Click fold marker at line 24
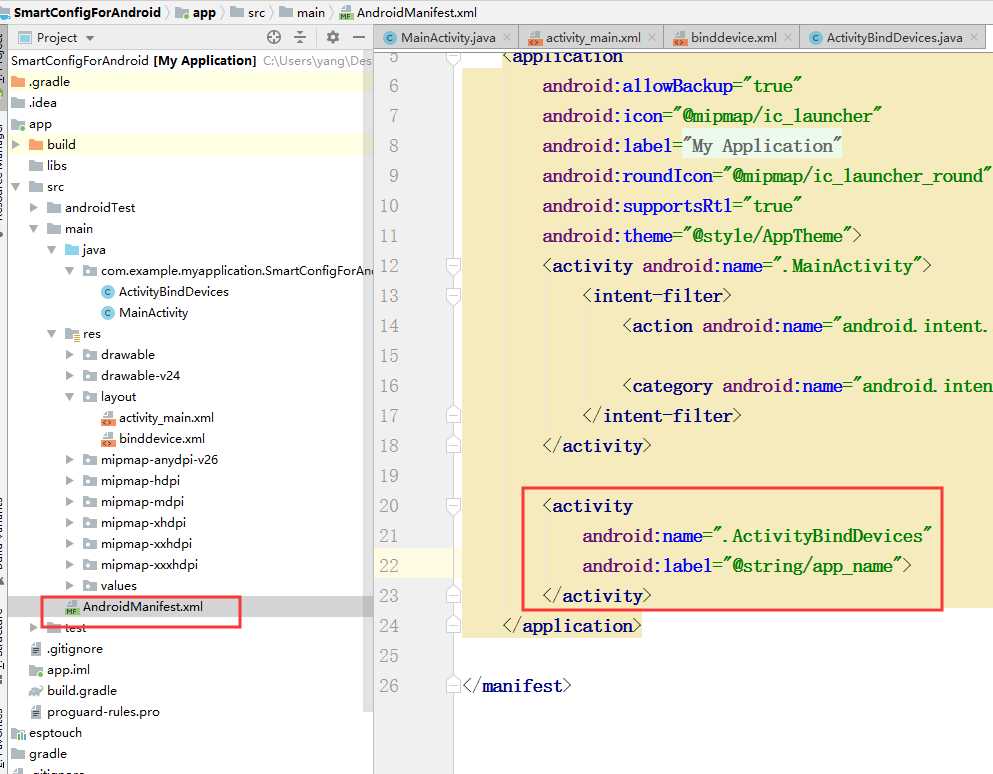The image size is (993, 774). click(453, 625)
